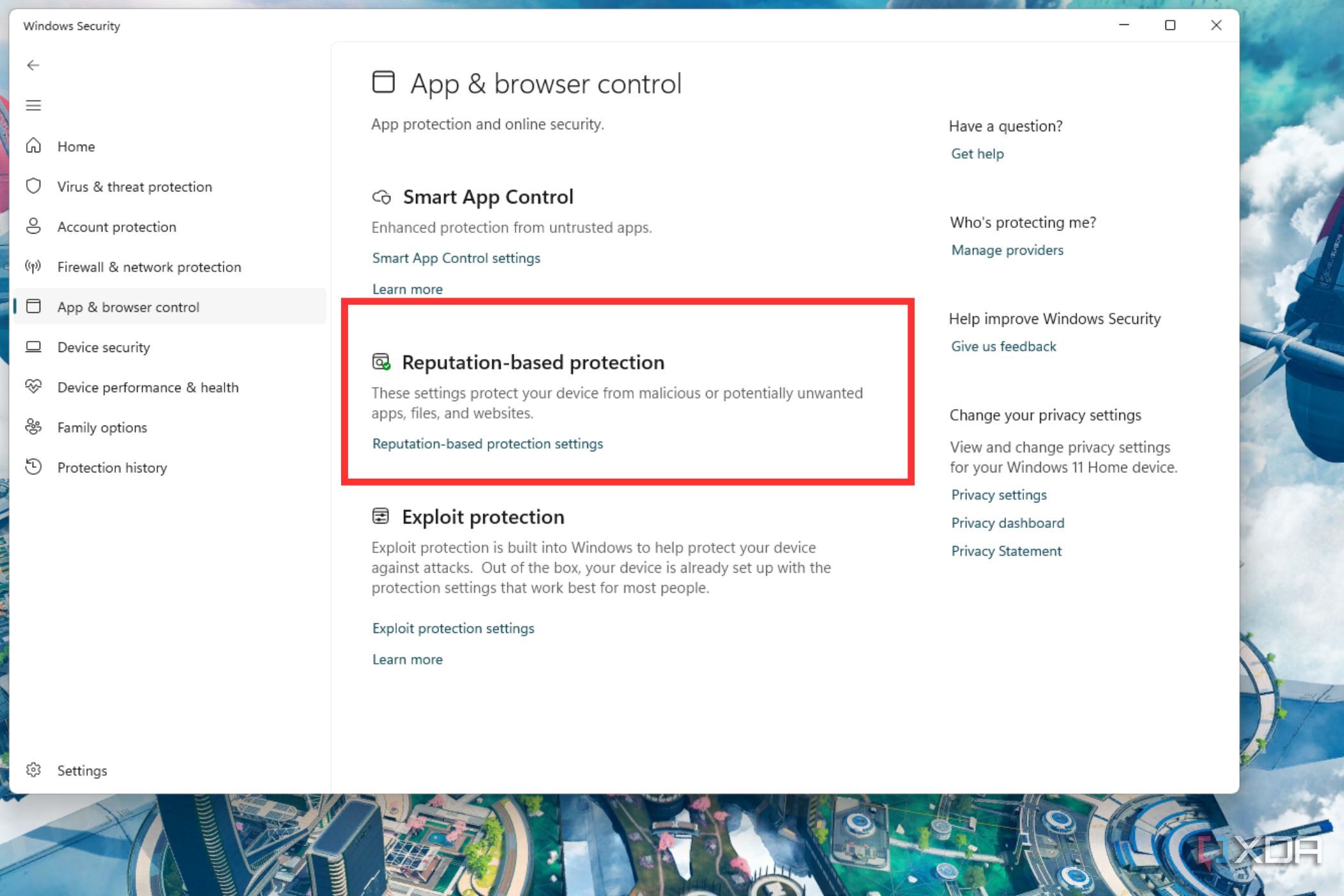This screenshot has height=896, width=1344.
Task: Open Protection history using the clock icon
Action: tap(33, 467)
